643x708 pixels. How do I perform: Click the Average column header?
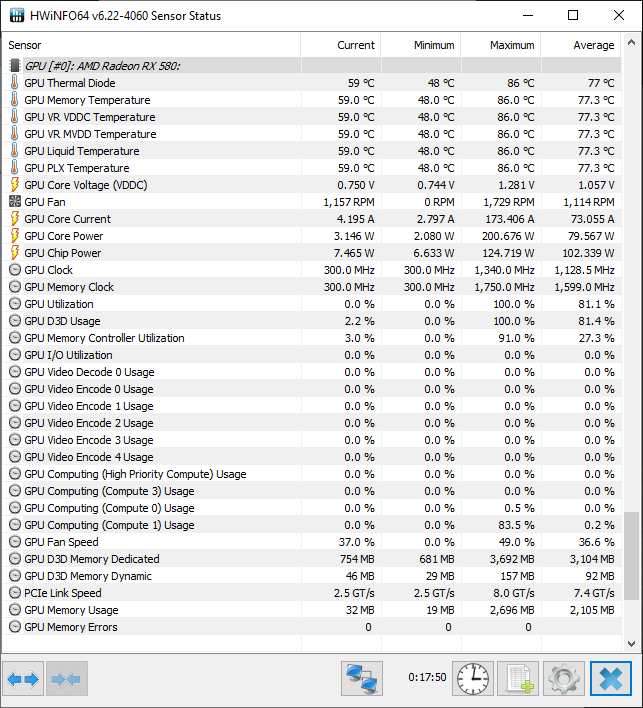[581, 45]
